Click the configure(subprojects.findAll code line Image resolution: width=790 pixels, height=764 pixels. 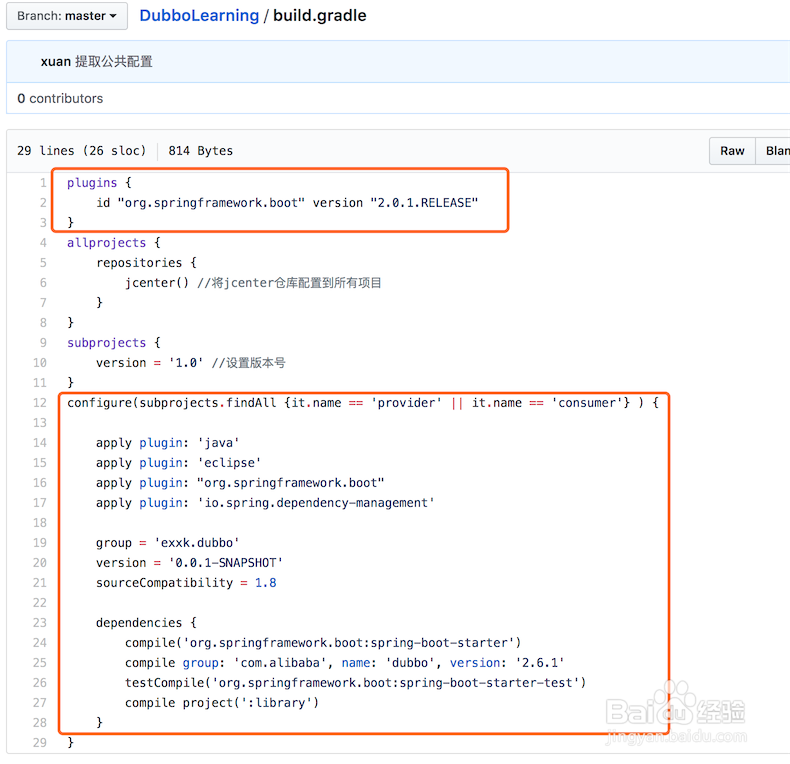[363, 403]
